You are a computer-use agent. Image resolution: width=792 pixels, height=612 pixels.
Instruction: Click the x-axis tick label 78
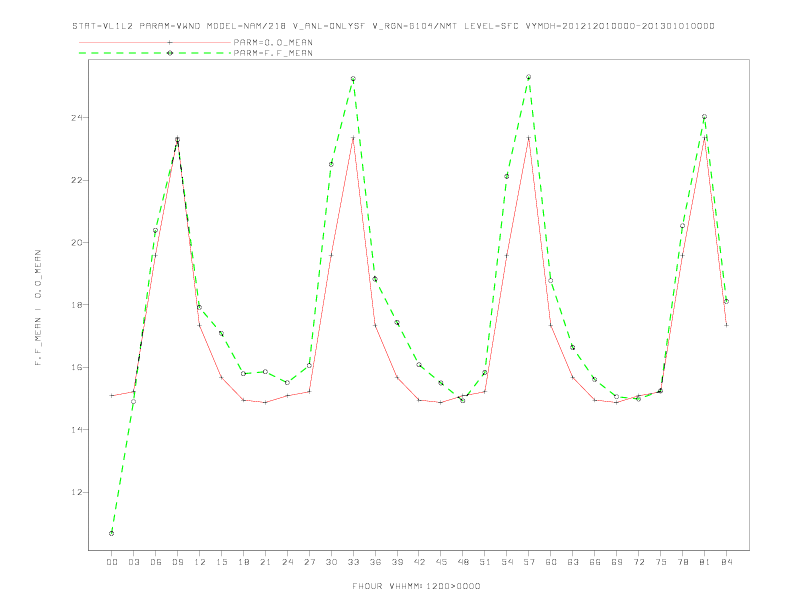click(x=682, y=562)
